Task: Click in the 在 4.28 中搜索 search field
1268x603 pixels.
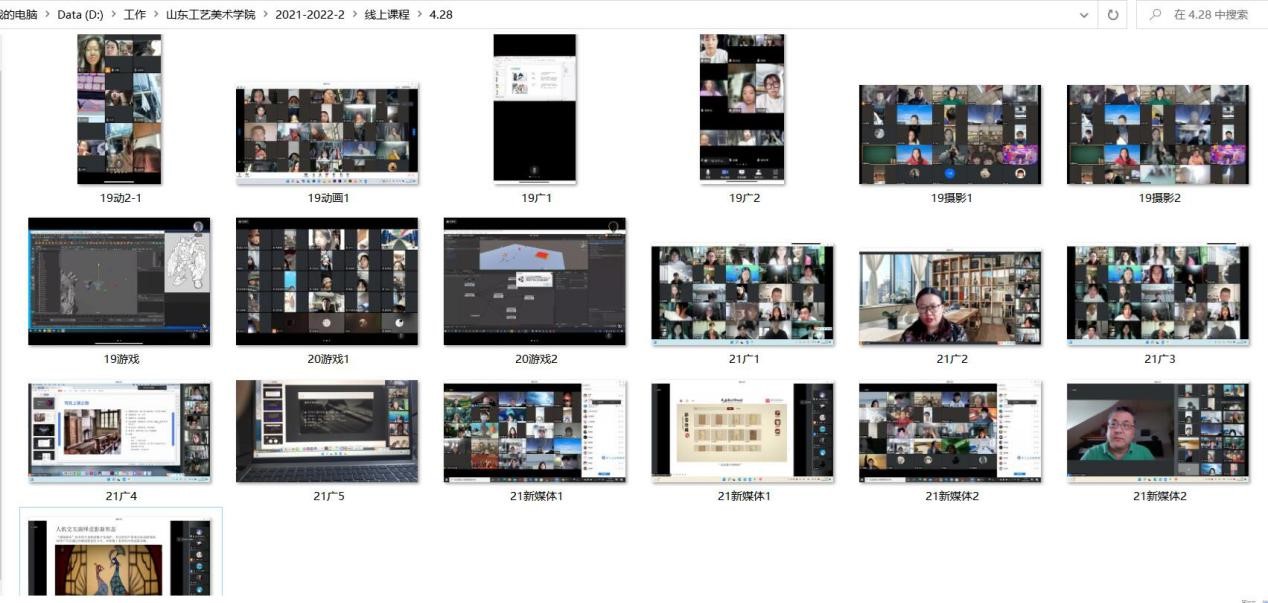Action: point(1210,15)
